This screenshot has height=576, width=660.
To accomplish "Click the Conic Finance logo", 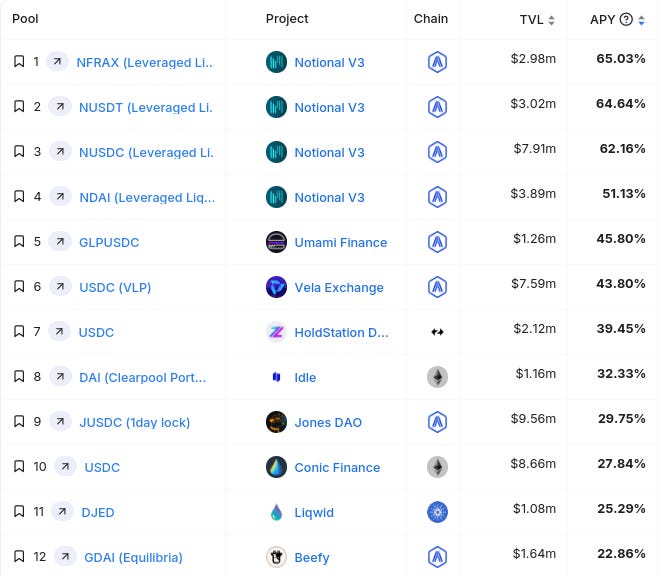I will coord(277,467).
